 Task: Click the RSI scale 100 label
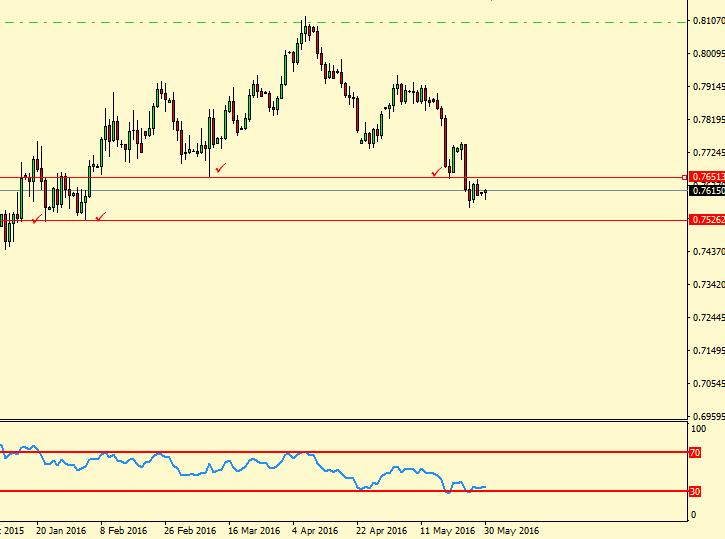[698, 429]
